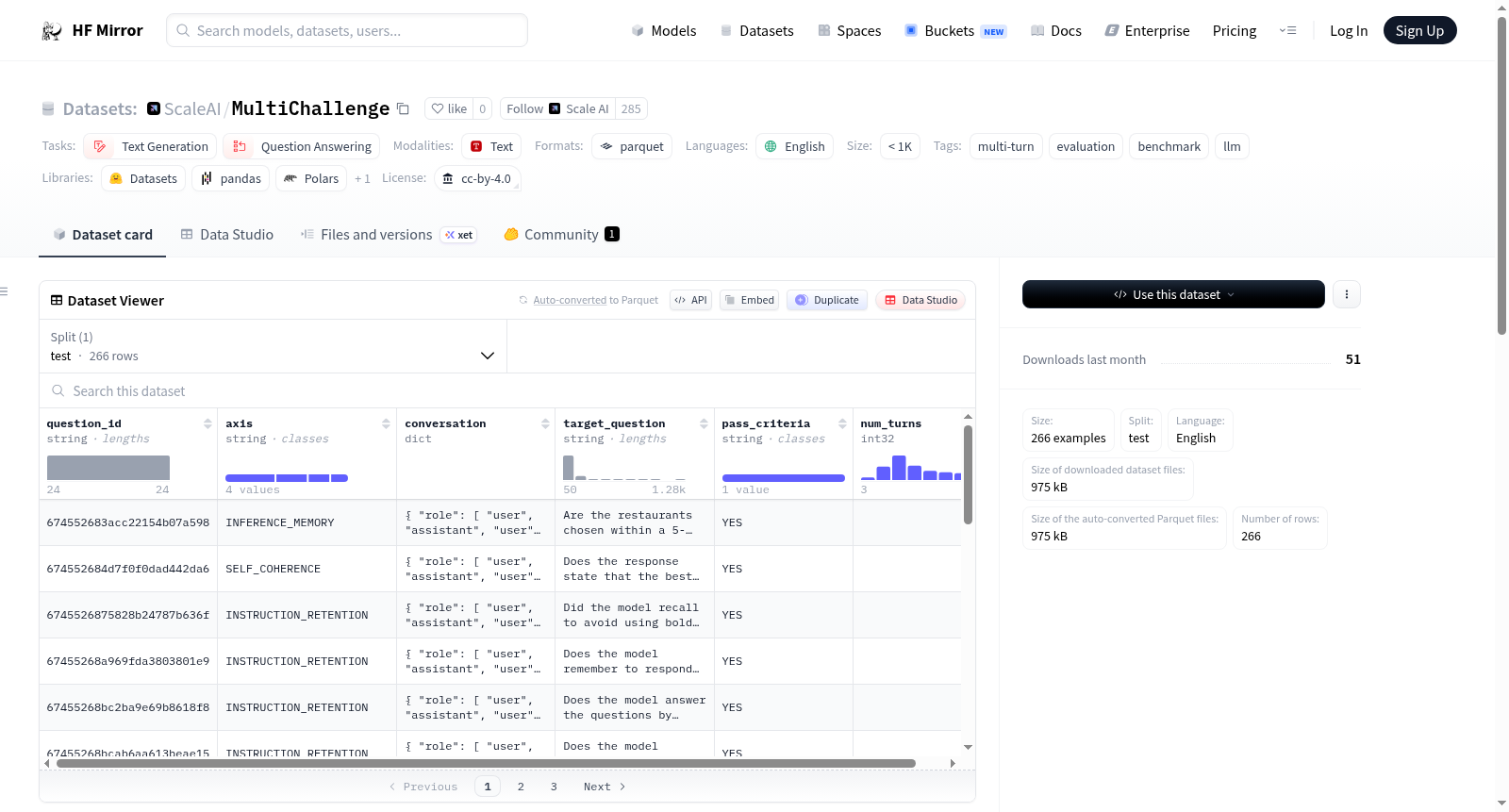1509x812 pixels.
Task: Select the pandas library tag
Action: [x=231, y=179]
